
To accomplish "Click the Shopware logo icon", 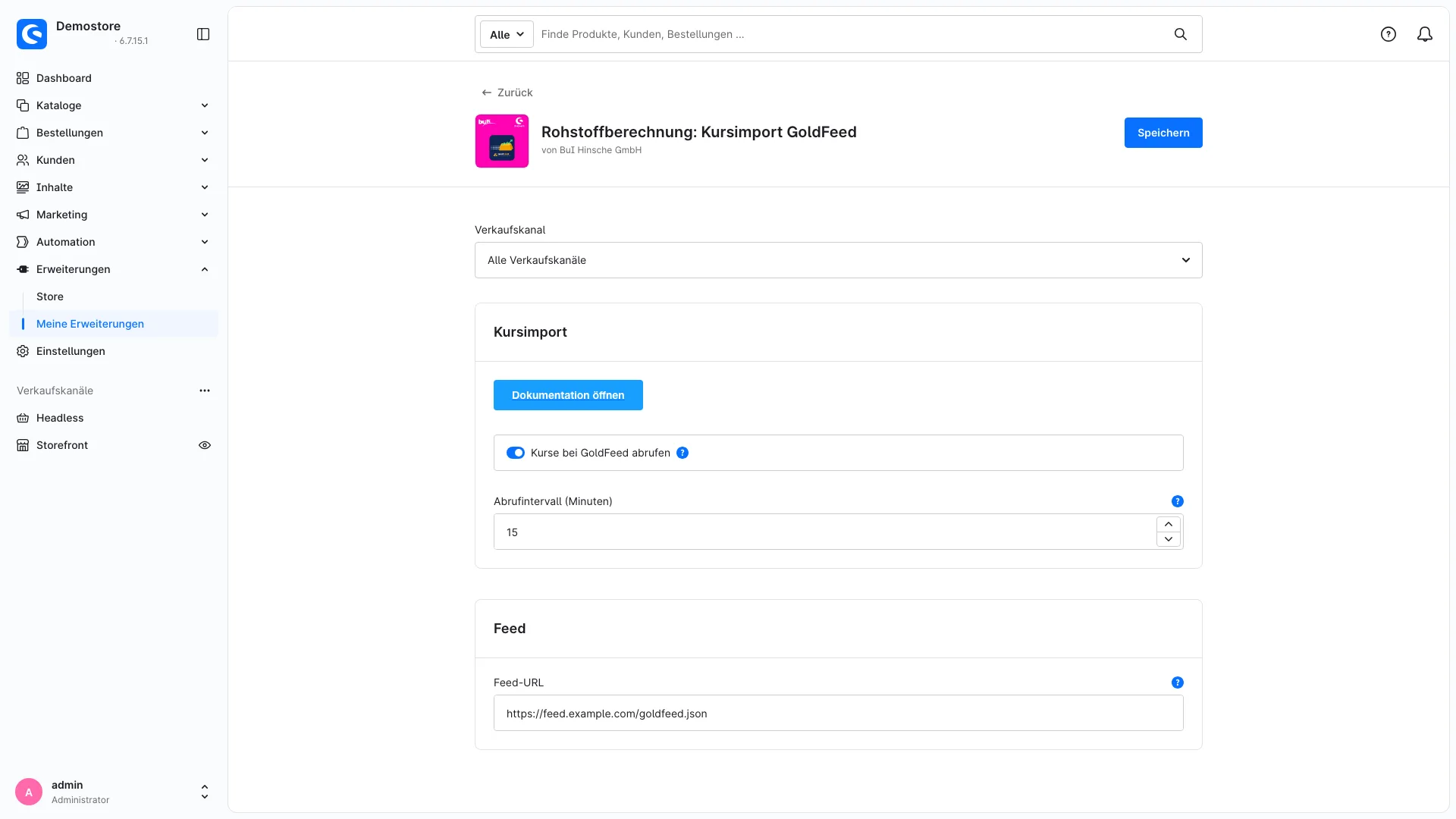I will click(x=32, y=34).
